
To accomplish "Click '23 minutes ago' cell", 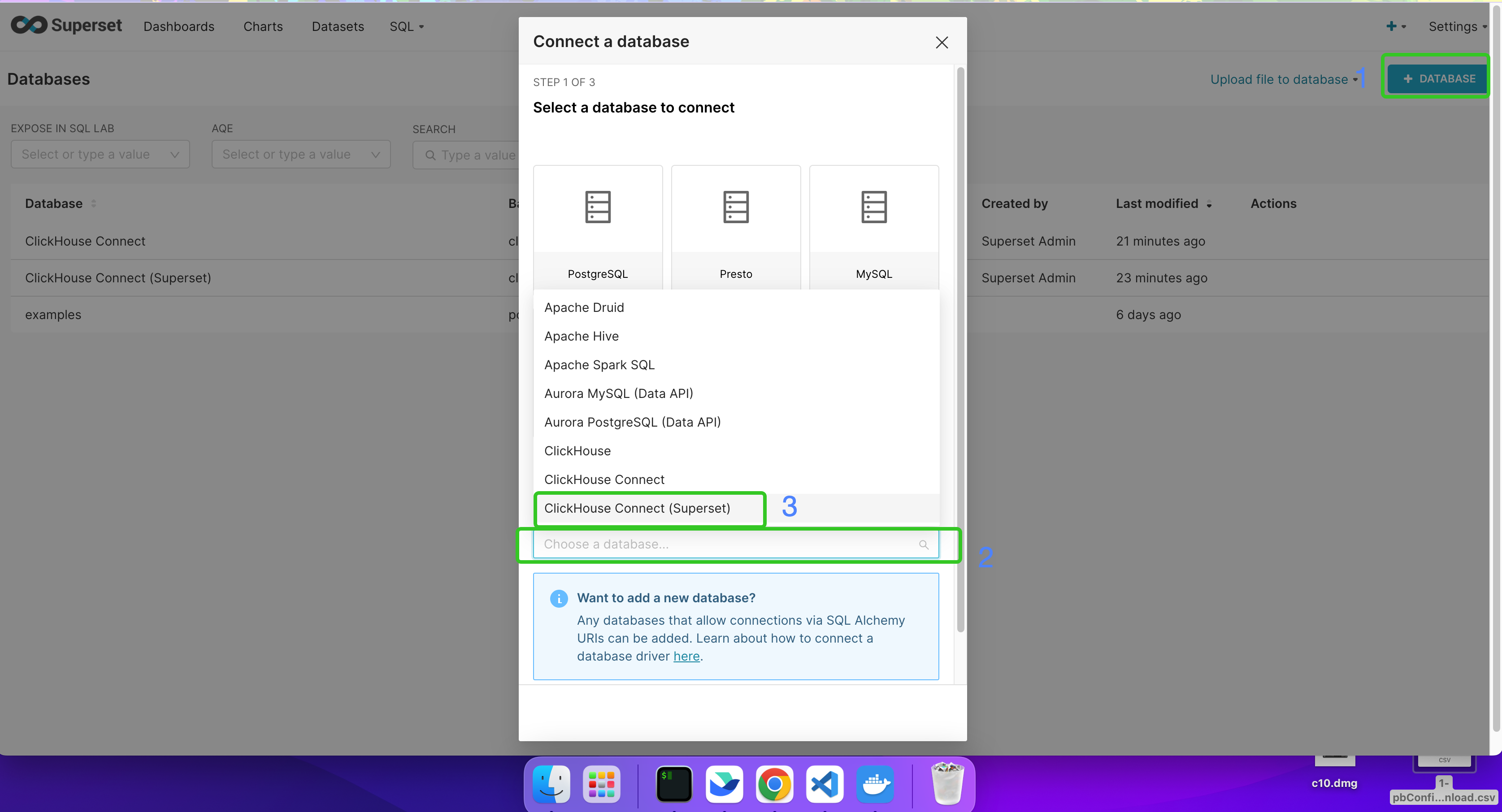I will 1162,277.
